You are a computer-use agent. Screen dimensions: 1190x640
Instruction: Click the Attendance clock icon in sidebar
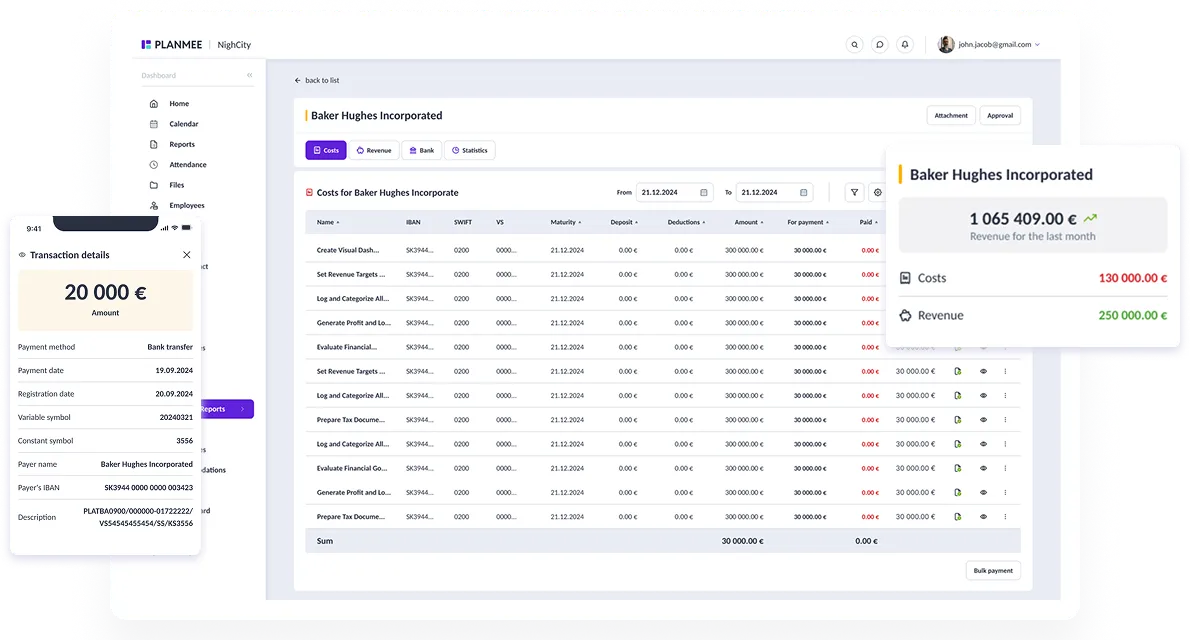tap(153, 165)
